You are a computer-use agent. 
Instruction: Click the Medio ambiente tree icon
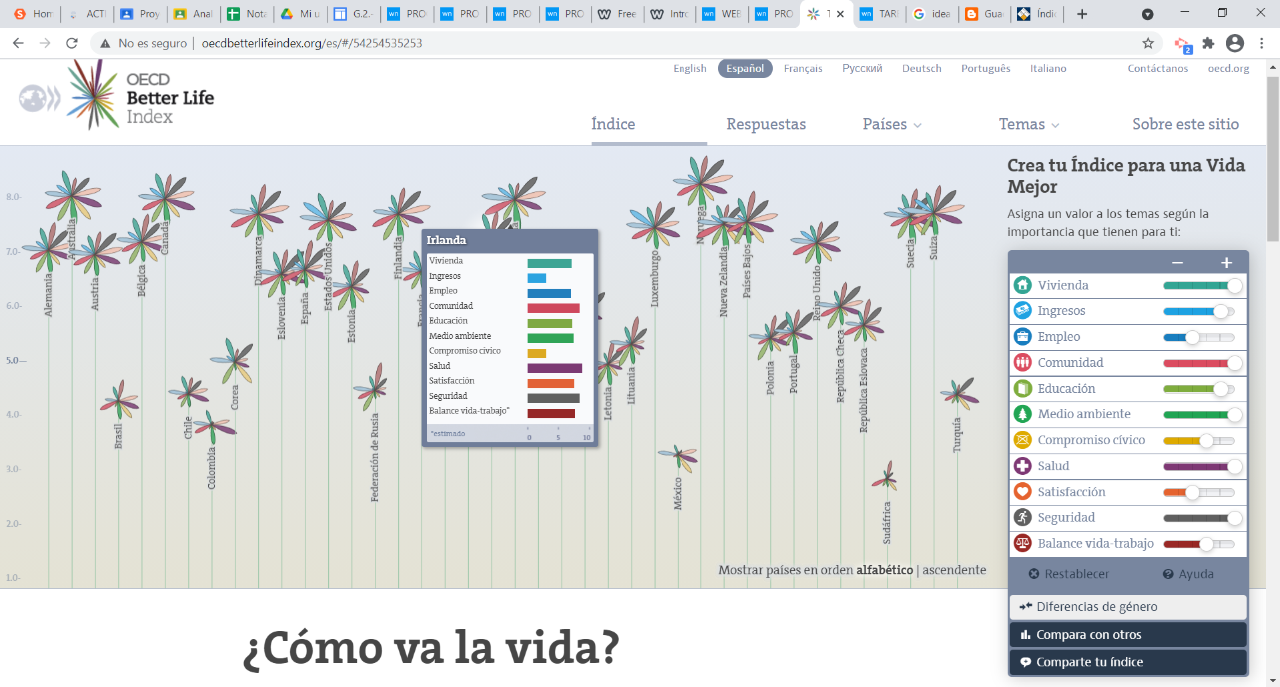(1023, 414)
